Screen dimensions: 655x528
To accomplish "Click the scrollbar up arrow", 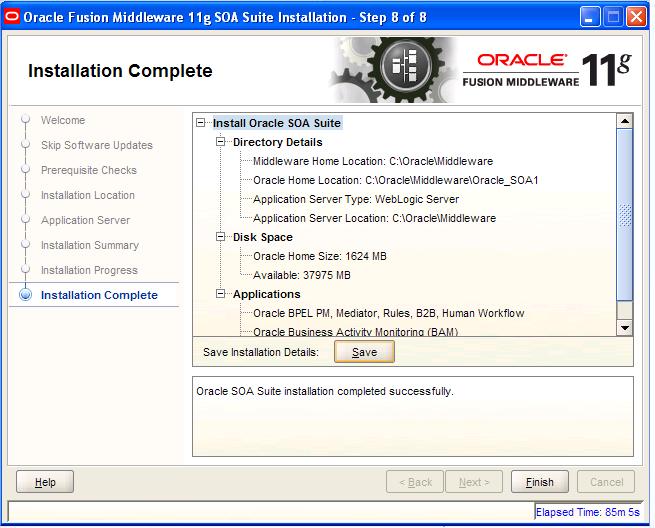I will (x=625, y=121).
